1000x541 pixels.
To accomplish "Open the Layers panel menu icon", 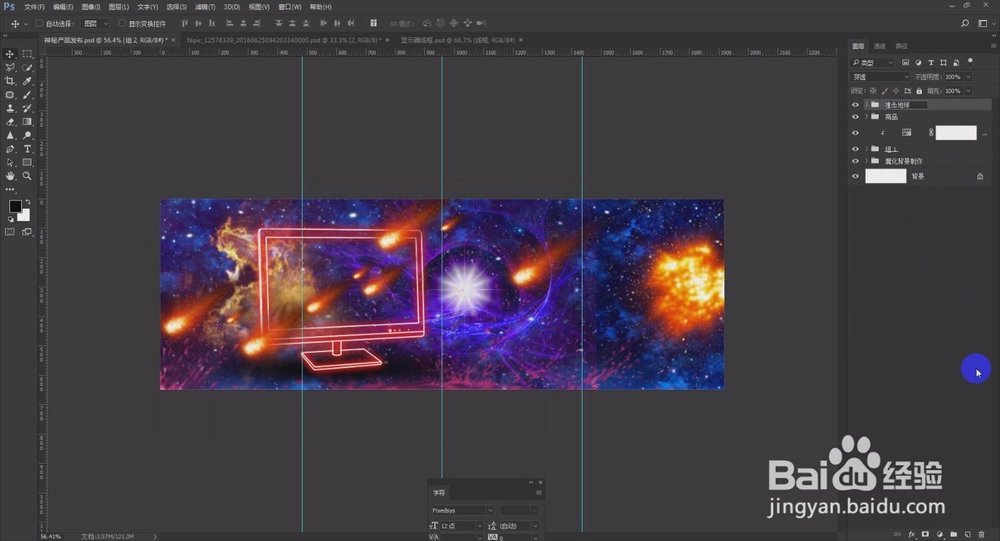I will pos(993,46).
